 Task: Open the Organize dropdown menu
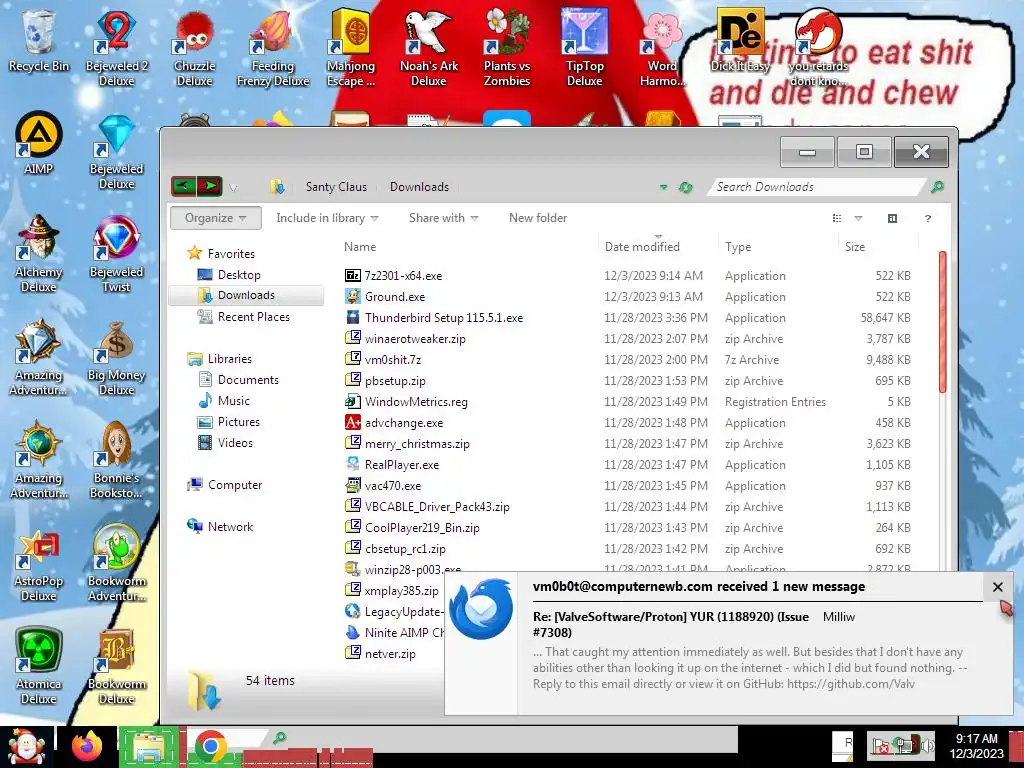point(216,218)
